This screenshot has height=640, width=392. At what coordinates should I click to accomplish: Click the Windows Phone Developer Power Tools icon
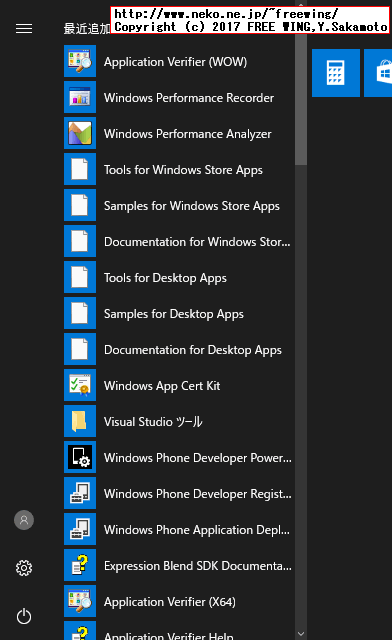[x=80, y=457]
